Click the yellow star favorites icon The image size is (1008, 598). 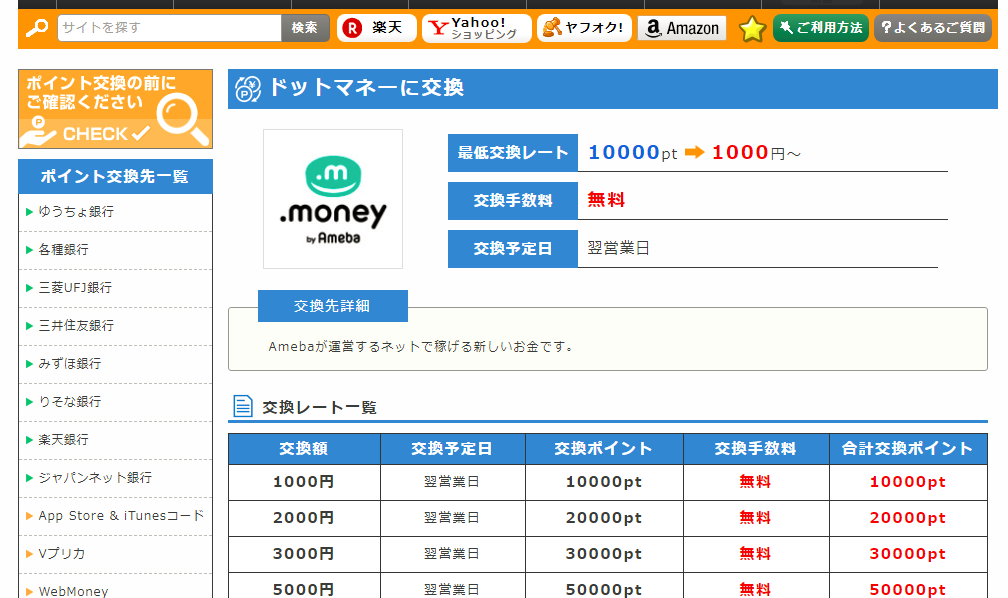coord(752,29)
